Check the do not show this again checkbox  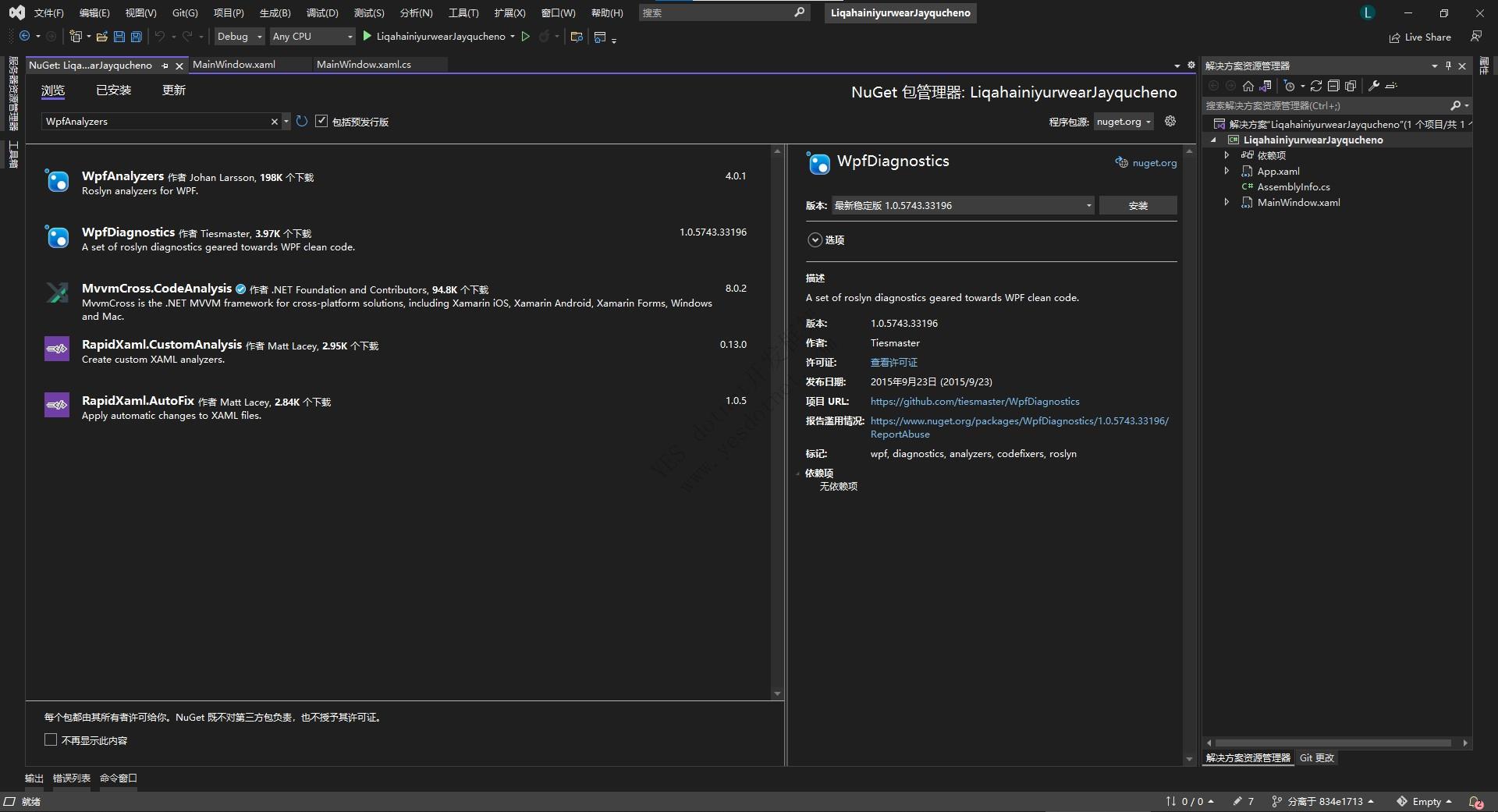[51, 739]
